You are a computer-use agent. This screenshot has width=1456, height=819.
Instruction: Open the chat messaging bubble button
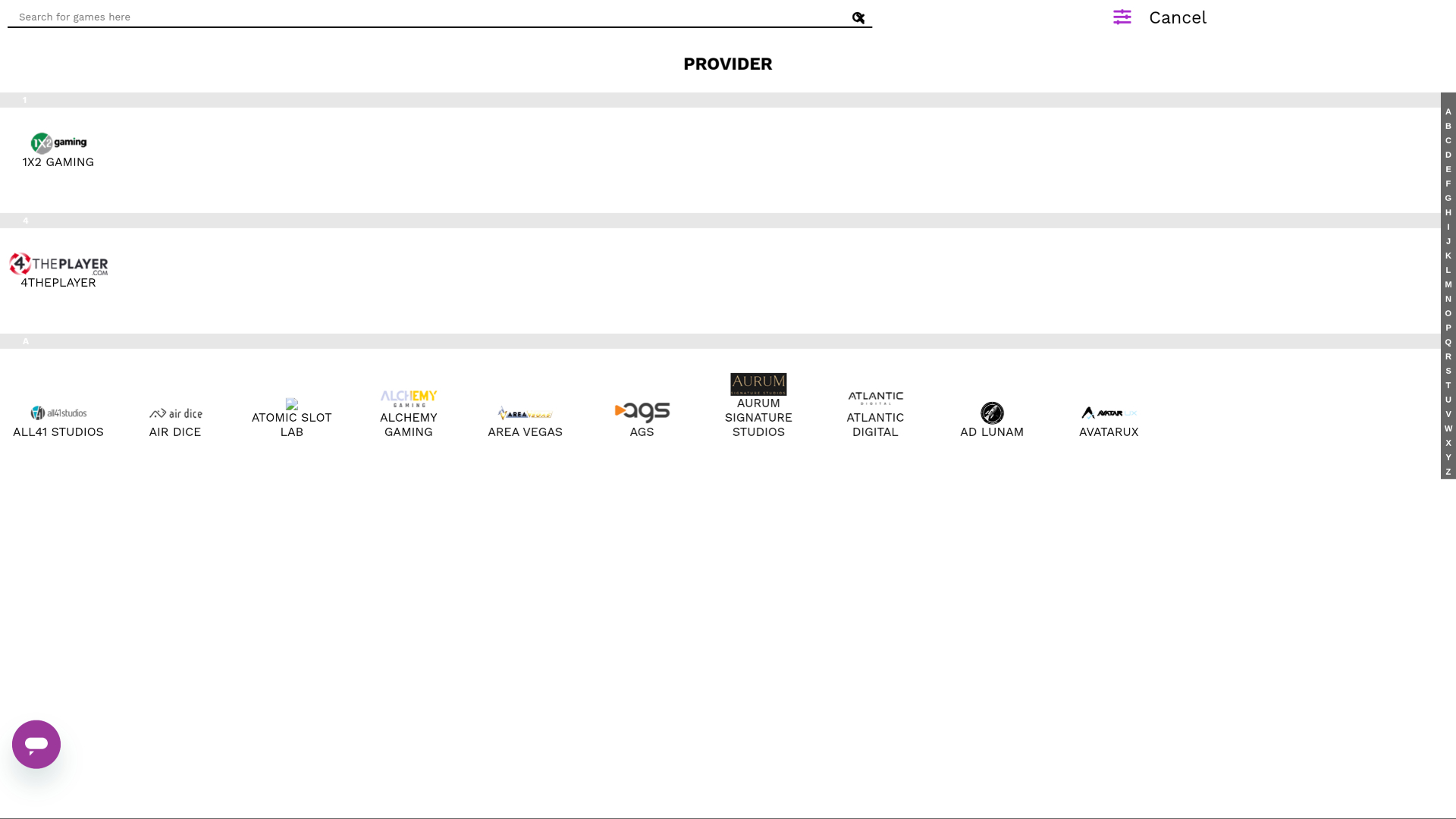[x=36, y=745]
